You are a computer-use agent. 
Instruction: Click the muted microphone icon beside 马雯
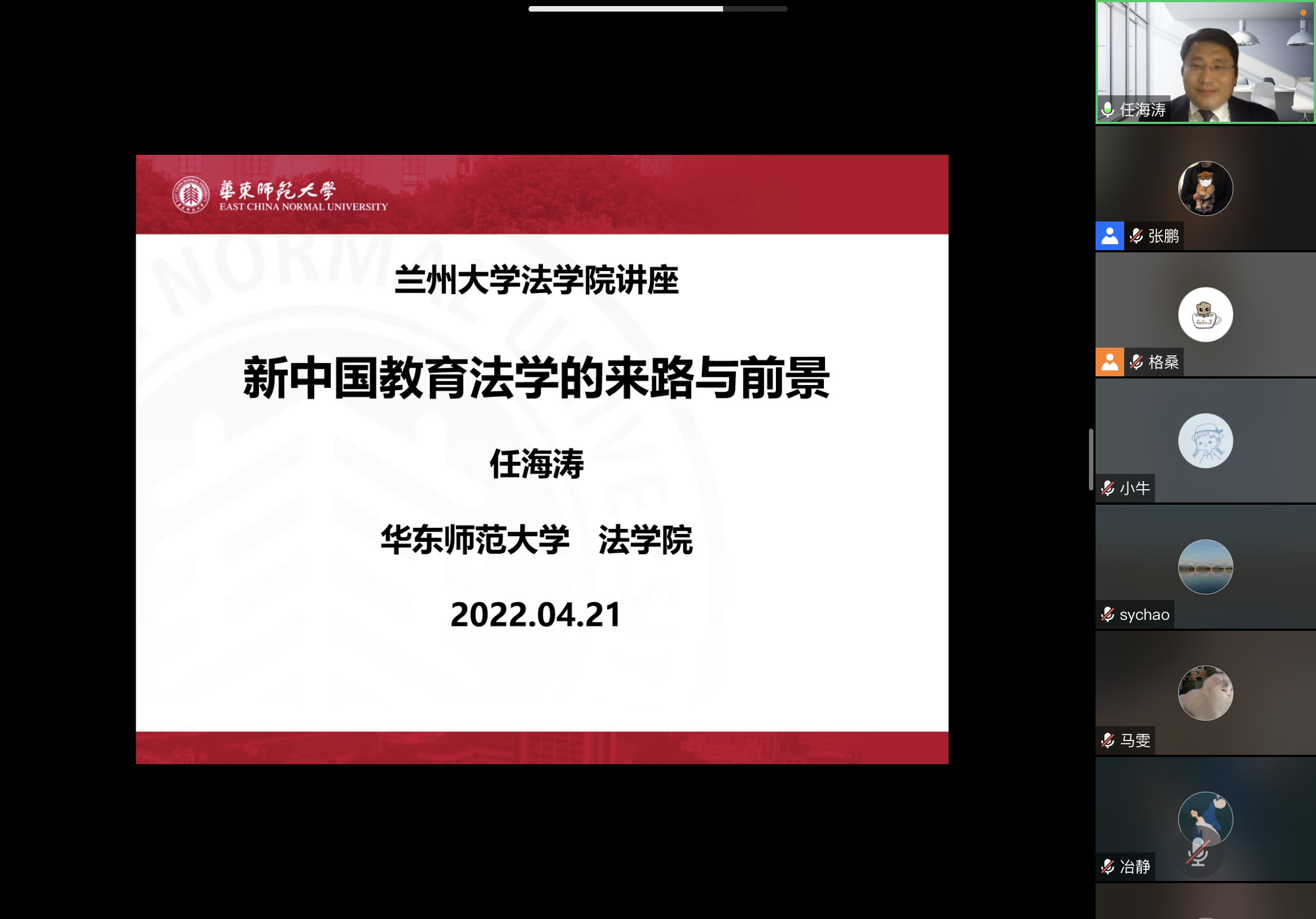coord(1108,740)
